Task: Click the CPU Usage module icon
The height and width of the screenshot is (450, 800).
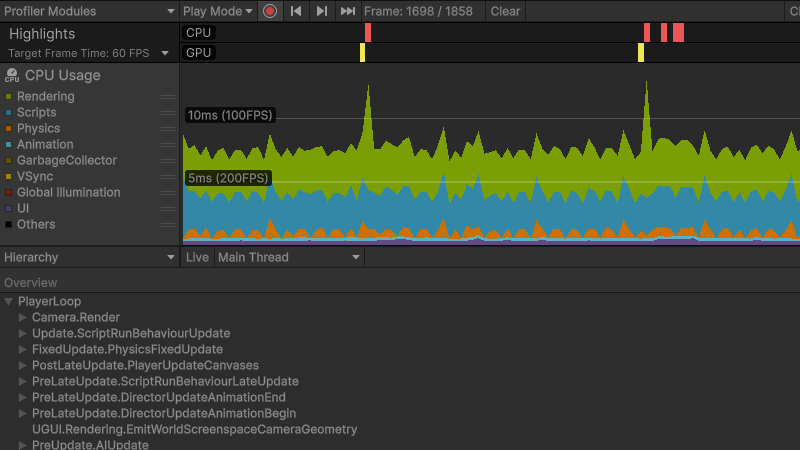Action: coord(12,75)
